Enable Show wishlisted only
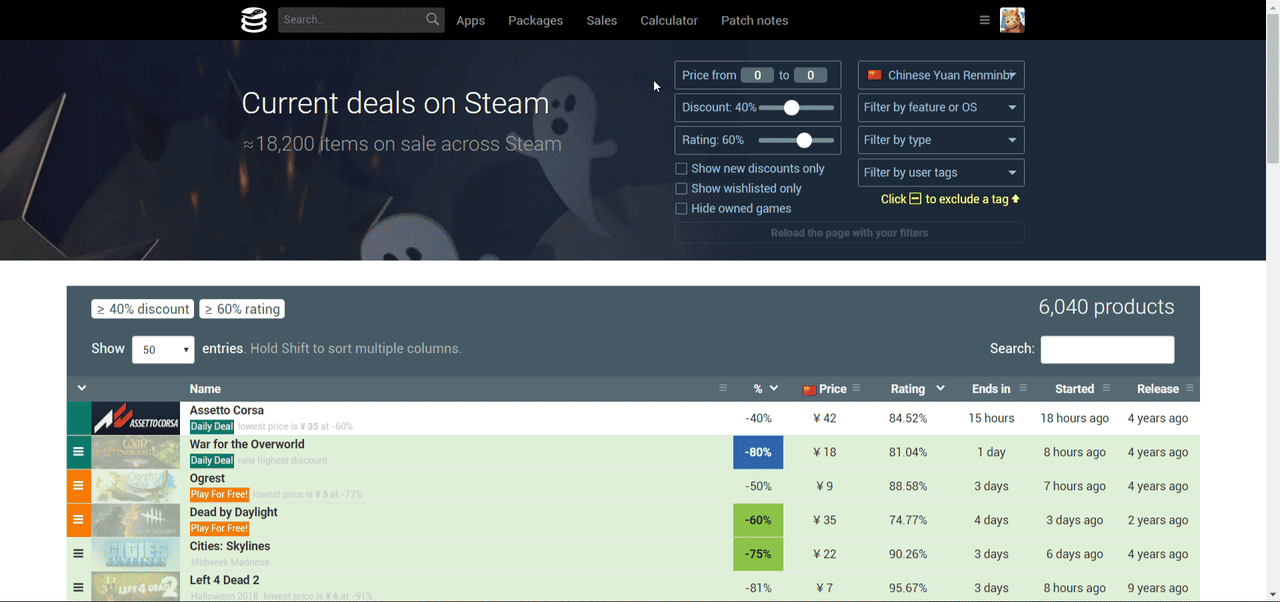Screen dimensions: 1280x602 point(681,189)
